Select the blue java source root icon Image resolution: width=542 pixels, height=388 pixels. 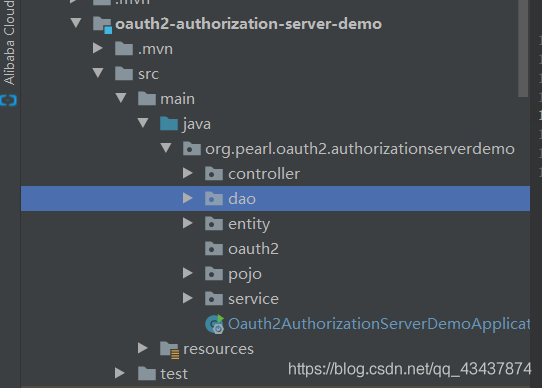(169, 123)
